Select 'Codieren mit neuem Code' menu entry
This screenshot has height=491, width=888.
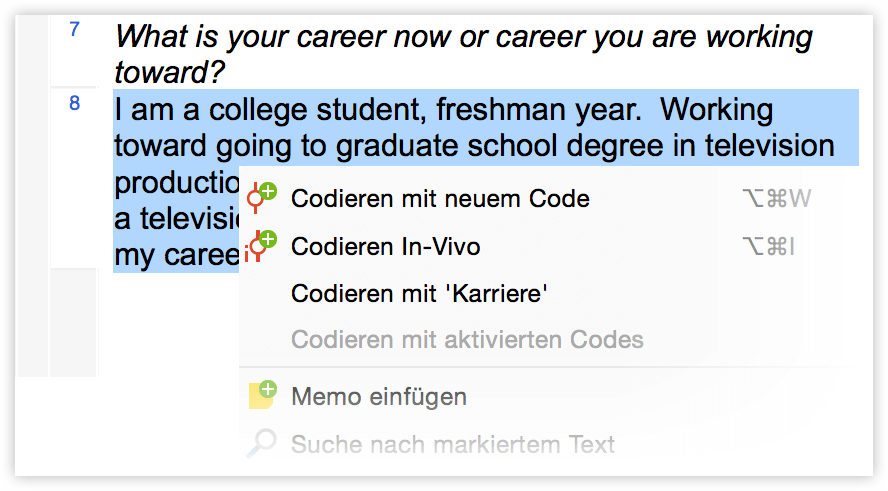click(440, 199)
